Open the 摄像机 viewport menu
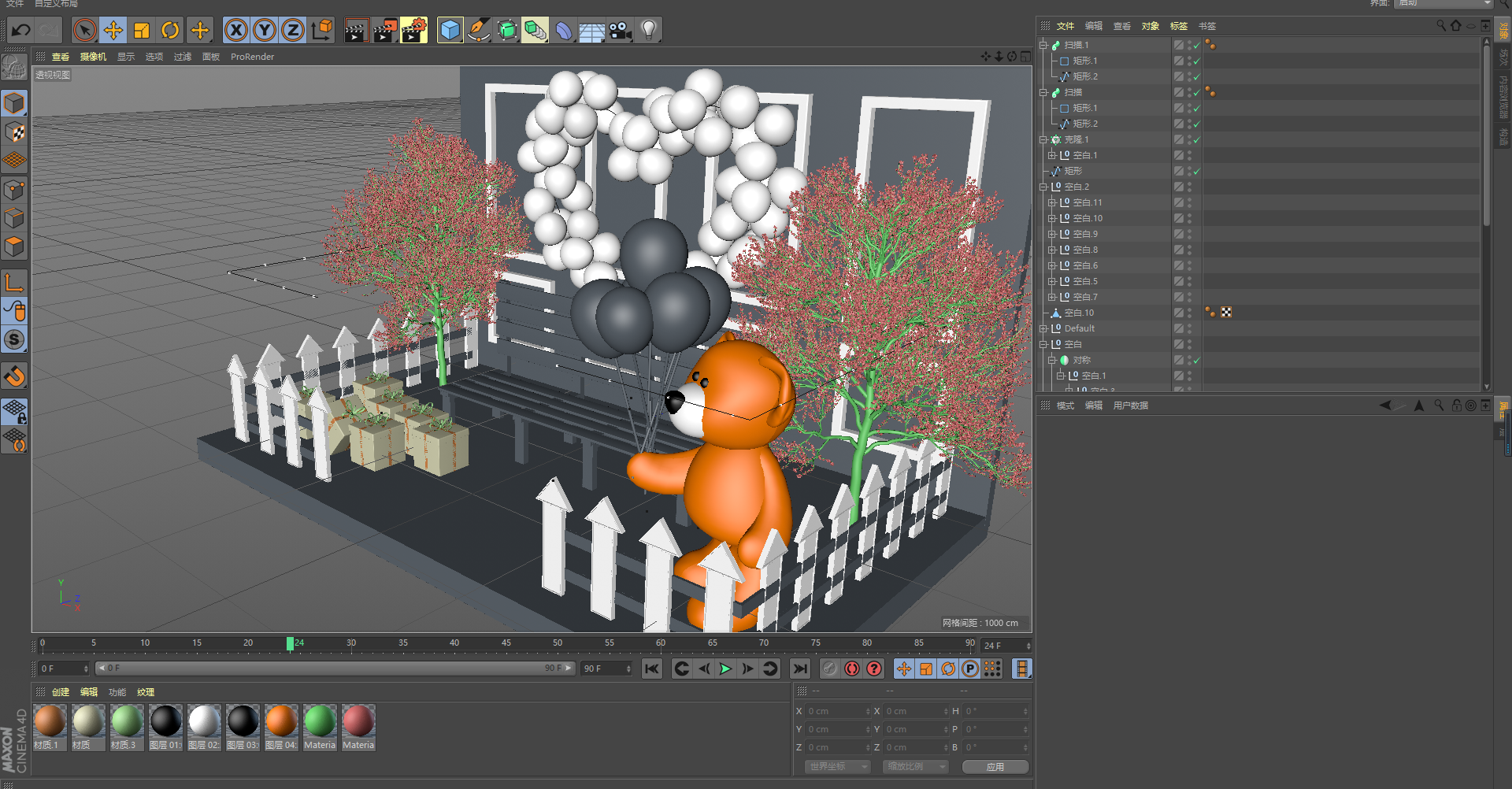 93,57
